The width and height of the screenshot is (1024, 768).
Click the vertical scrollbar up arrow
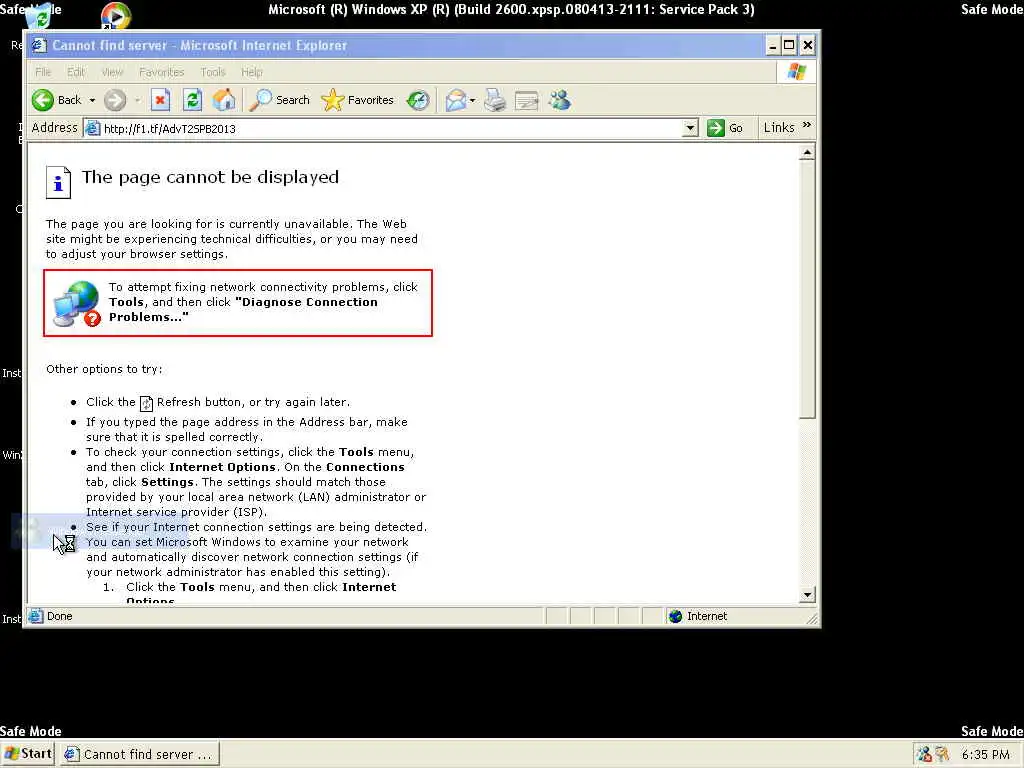[x=807, y=153]
